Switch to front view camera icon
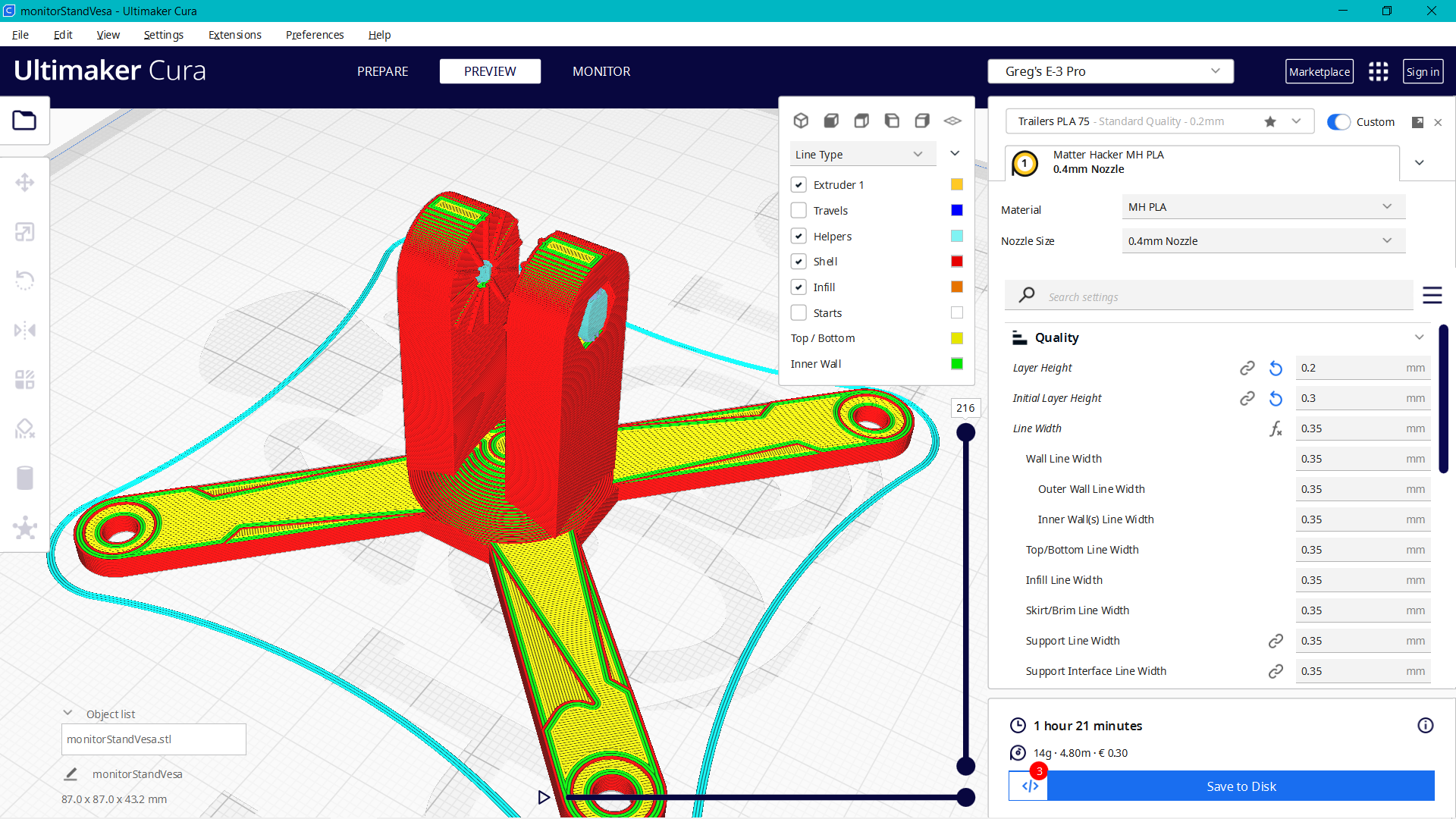This screenshot has height=819, width=1456. 831,121
